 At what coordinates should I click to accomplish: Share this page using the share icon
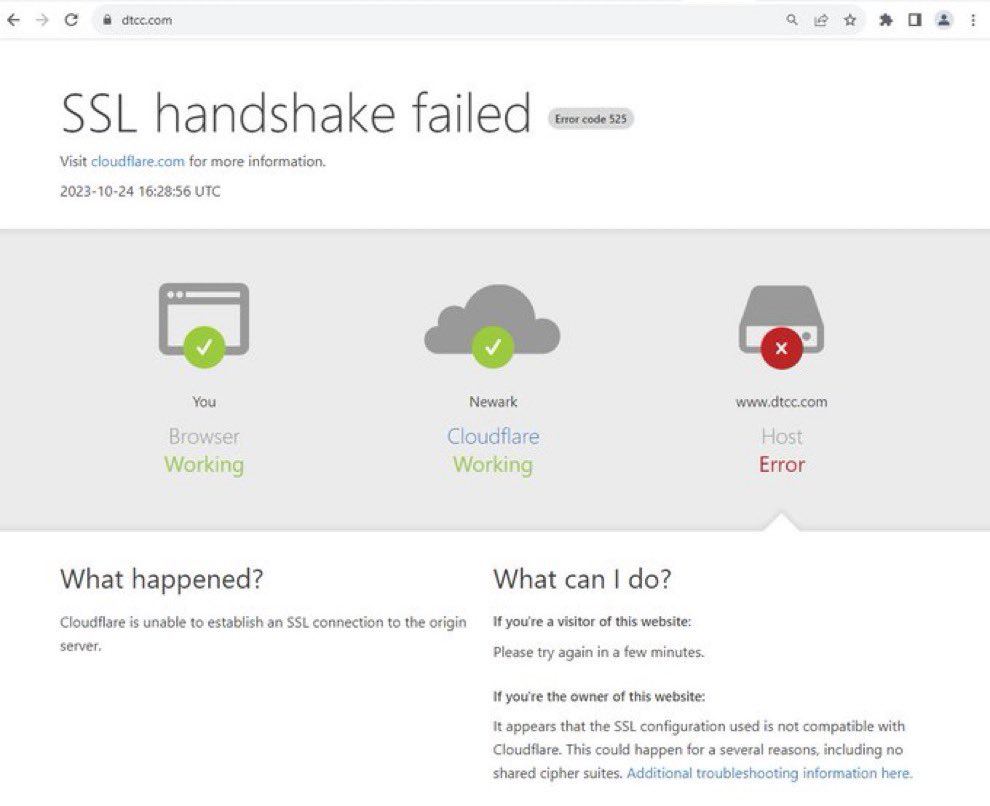821,20
